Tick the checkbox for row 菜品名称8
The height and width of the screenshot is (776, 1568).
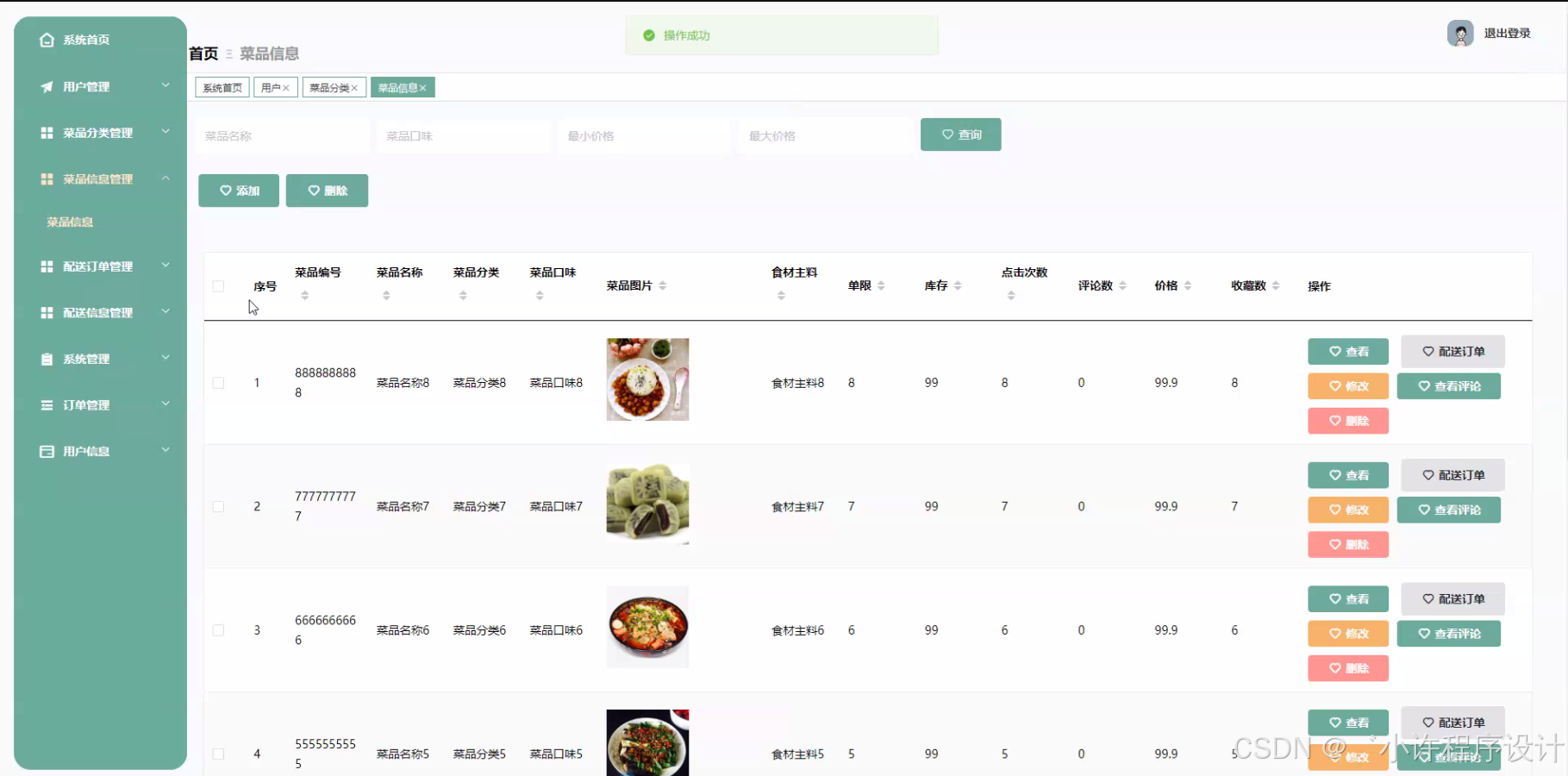click(218, 383)
